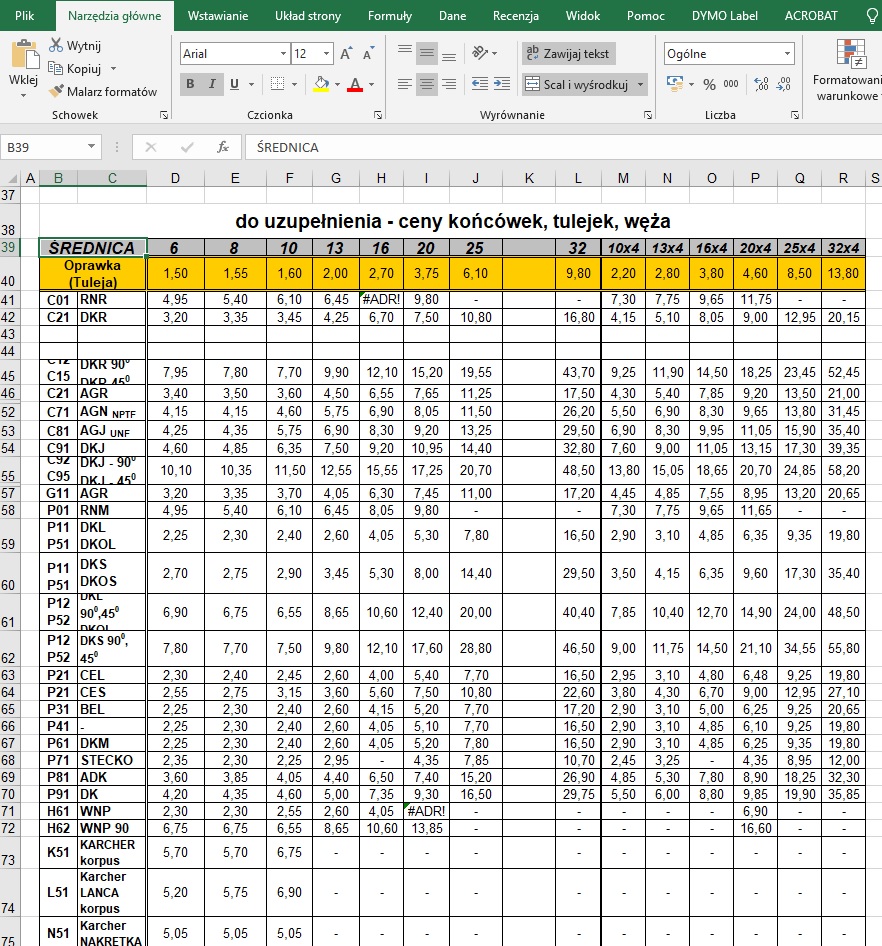
Task: Toggle Merge and Center (Scal i wyśrodkuj)
Action: coord(577,84)
